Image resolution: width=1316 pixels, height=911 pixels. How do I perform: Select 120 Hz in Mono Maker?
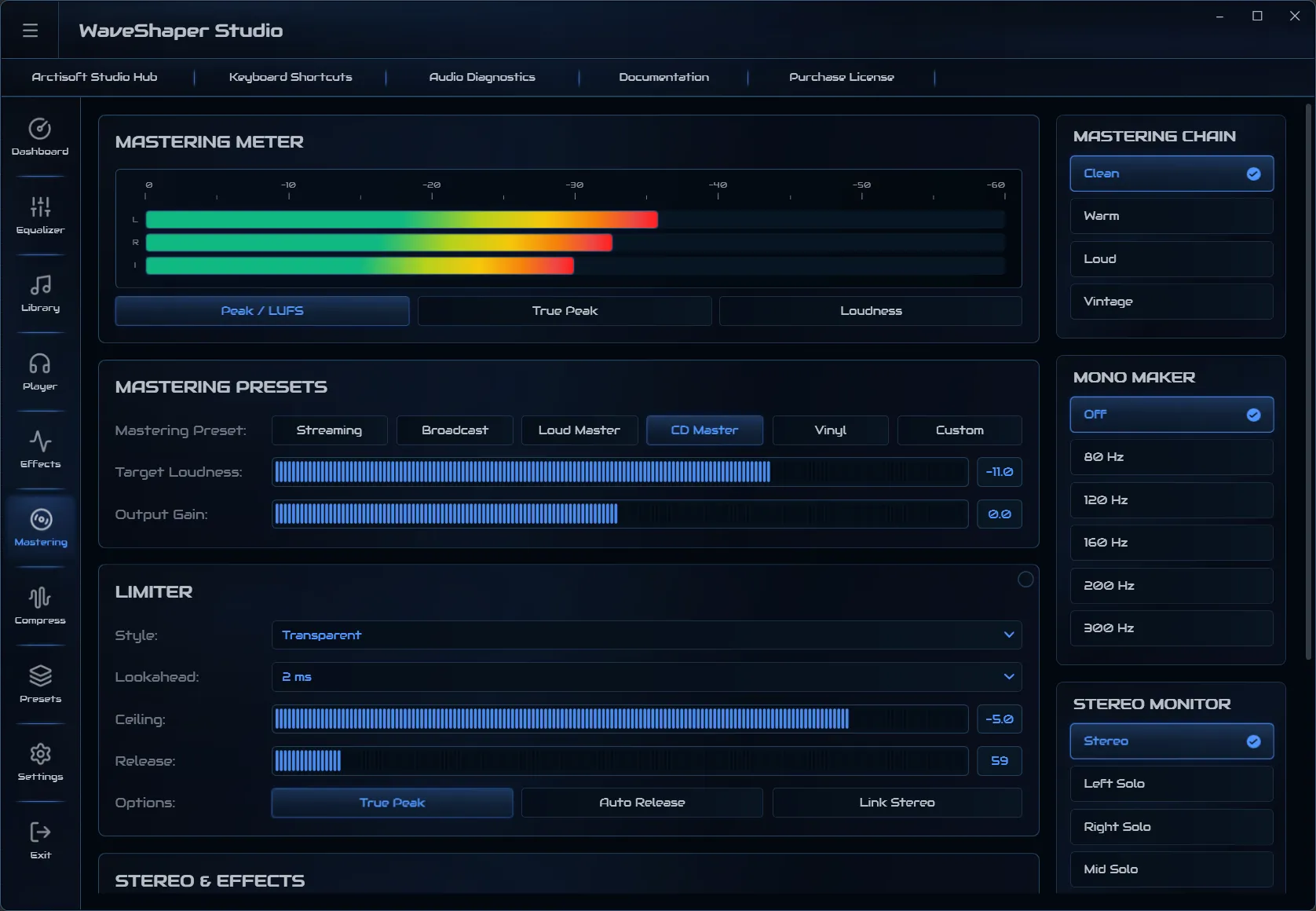[x=1172, y=500]
